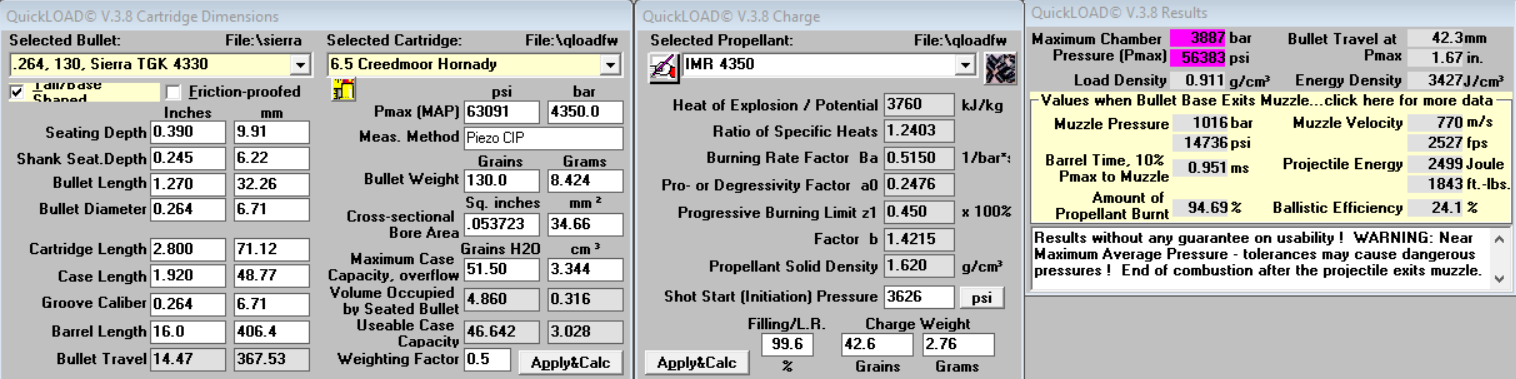Click Maximum Chamber Pressure value 3887 bar
Viewport: 1516px width, 379px height.
[1198, 38]
